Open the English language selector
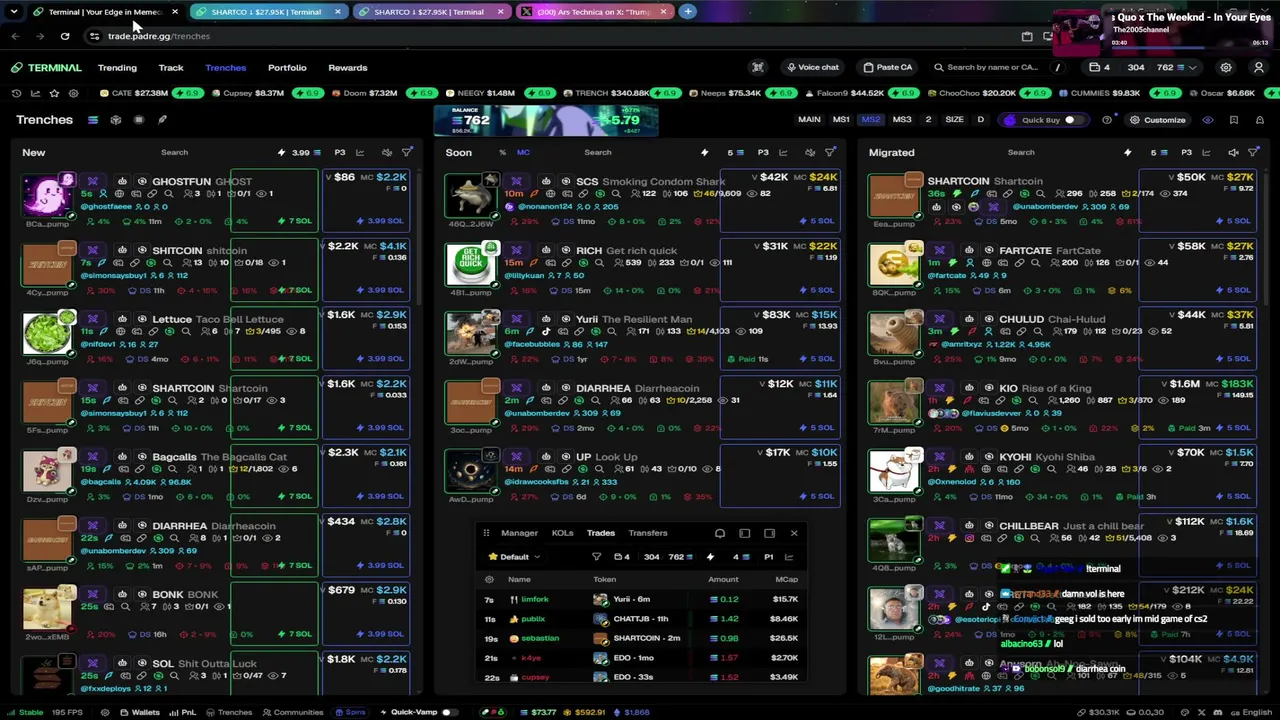1280x720 pixels. [x=1250, y=712]
